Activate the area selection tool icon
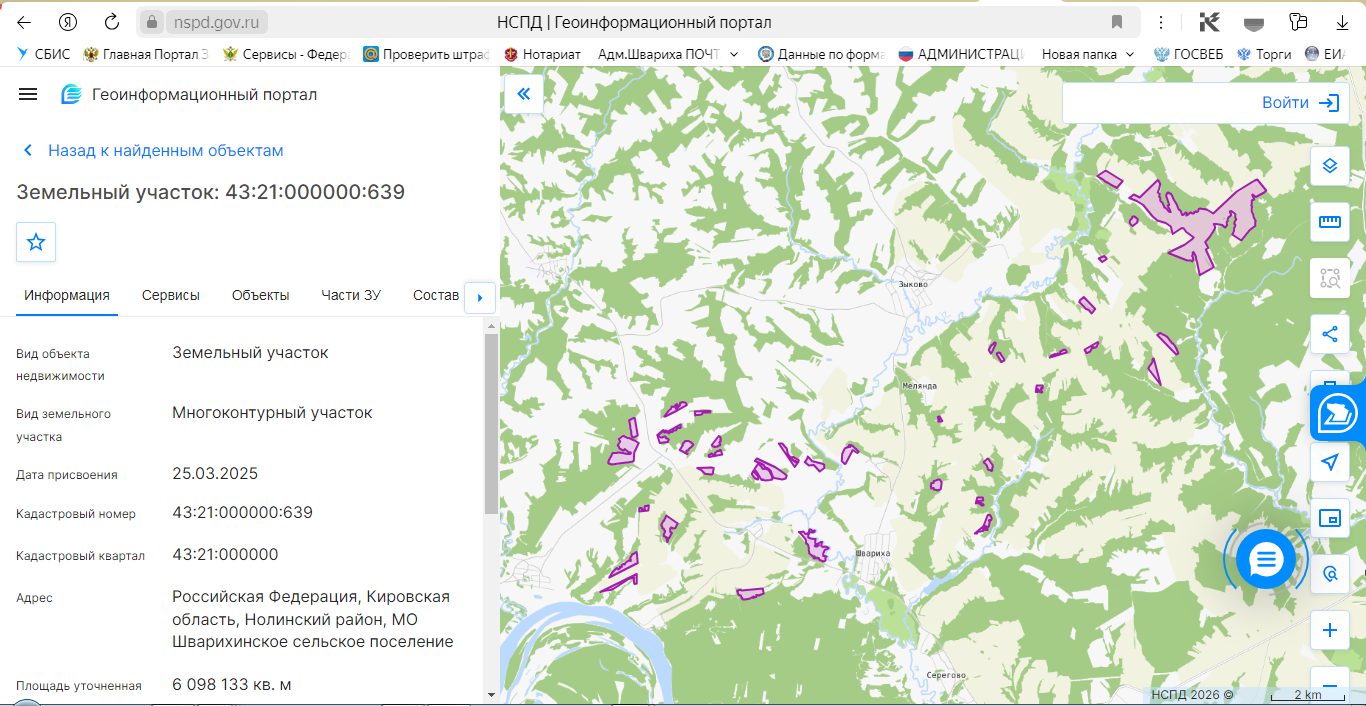The image size is (1366, 706). tap(1329, 278)
